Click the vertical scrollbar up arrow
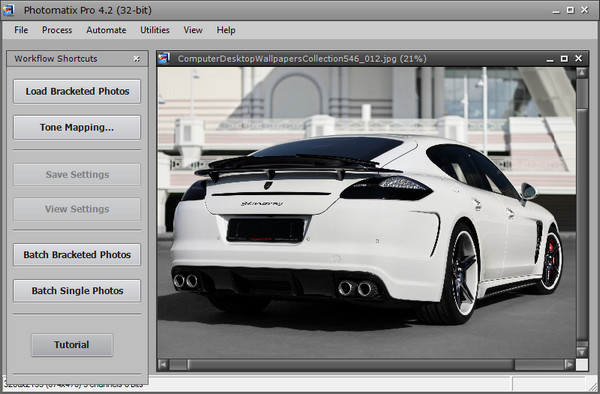The height and width of the screenshot is (394, 600). [x=582, y=73]
